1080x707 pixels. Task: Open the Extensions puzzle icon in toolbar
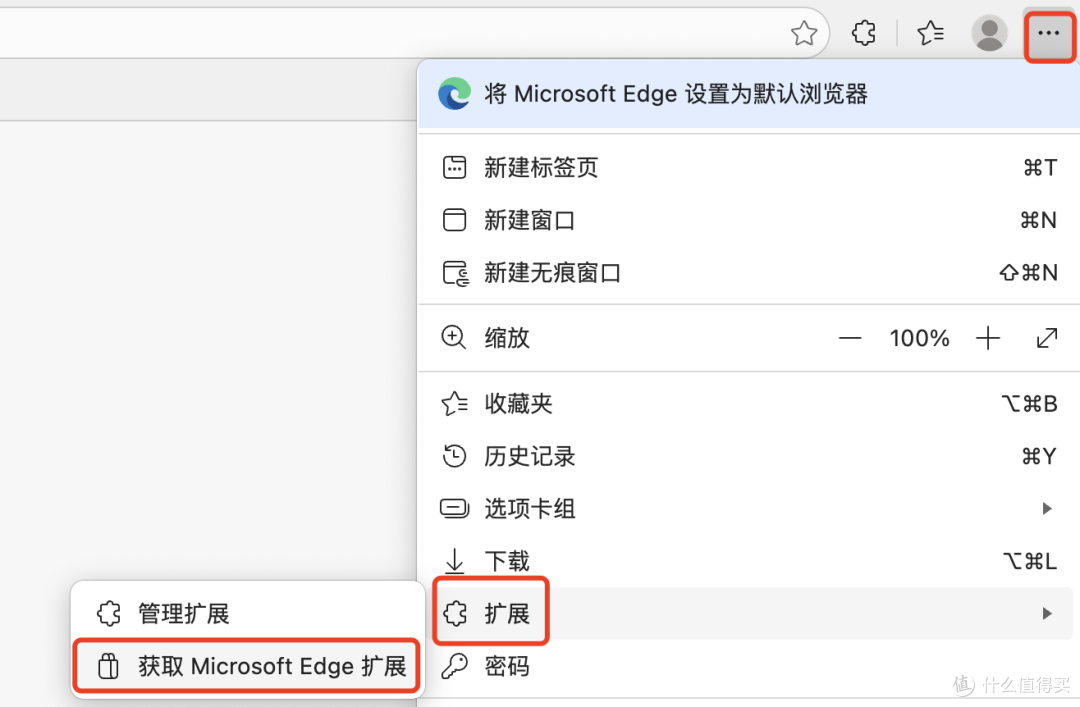click(864, 32)
